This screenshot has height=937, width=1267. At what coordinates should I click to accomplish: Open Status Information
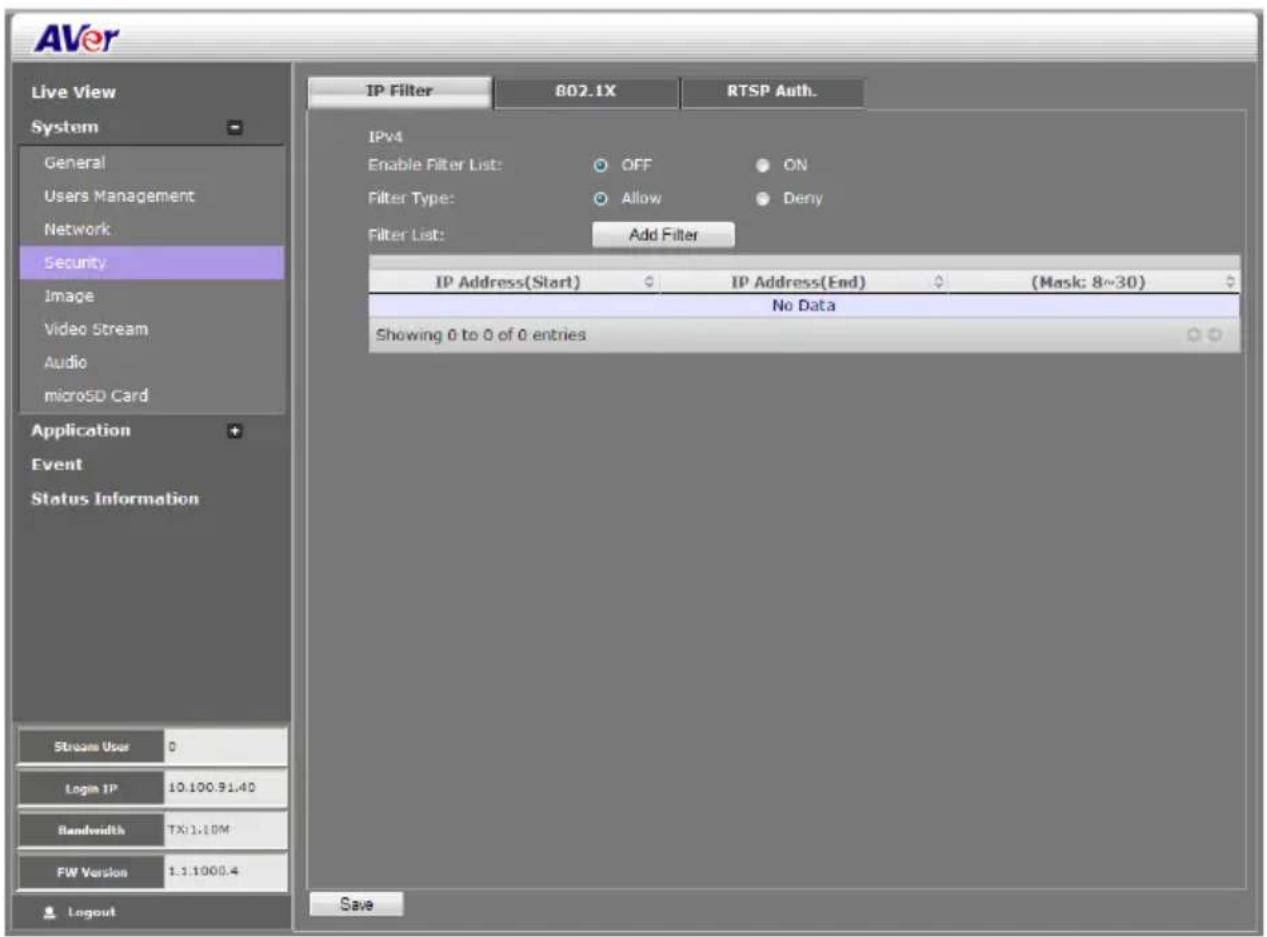(x=115, y=498)
